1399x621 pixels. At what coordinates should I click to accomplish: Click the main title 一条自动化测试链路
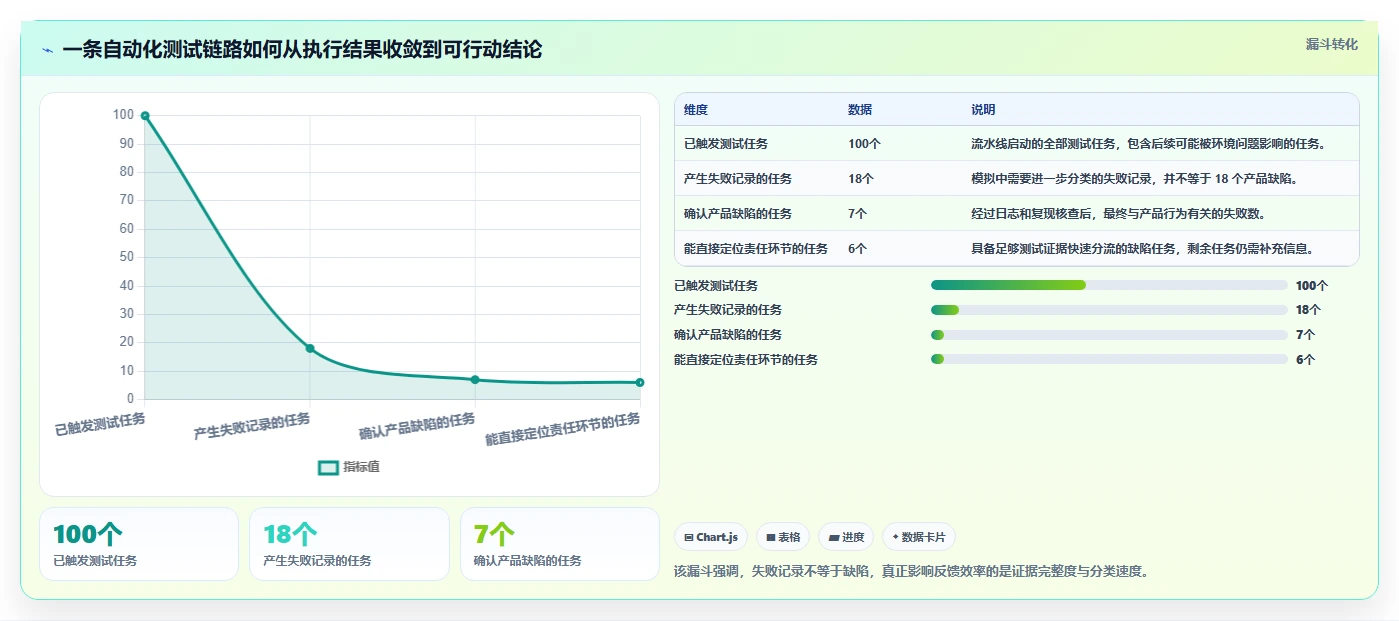click(x=302, y=49)
